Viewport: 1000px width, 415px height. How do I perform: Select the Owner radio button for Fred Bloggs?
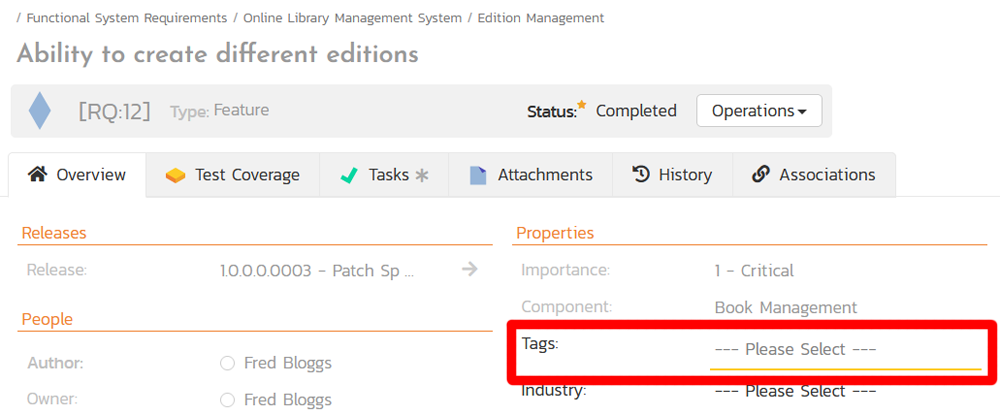pos(228,400)
